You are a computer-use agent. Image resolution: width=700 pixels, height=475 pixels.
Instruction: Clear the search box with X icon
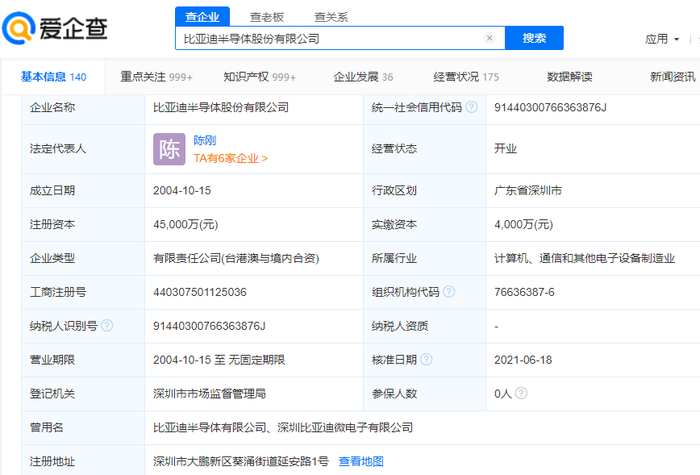(489, 38)
